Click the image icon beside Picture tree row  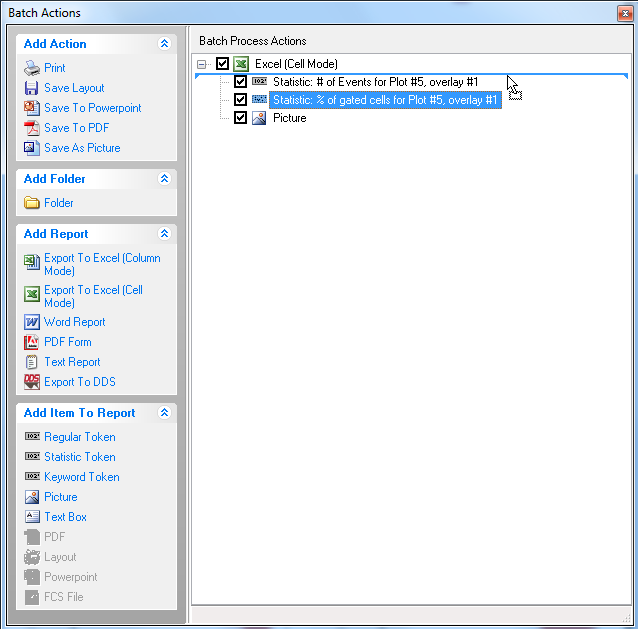click(x=259, y=118)
